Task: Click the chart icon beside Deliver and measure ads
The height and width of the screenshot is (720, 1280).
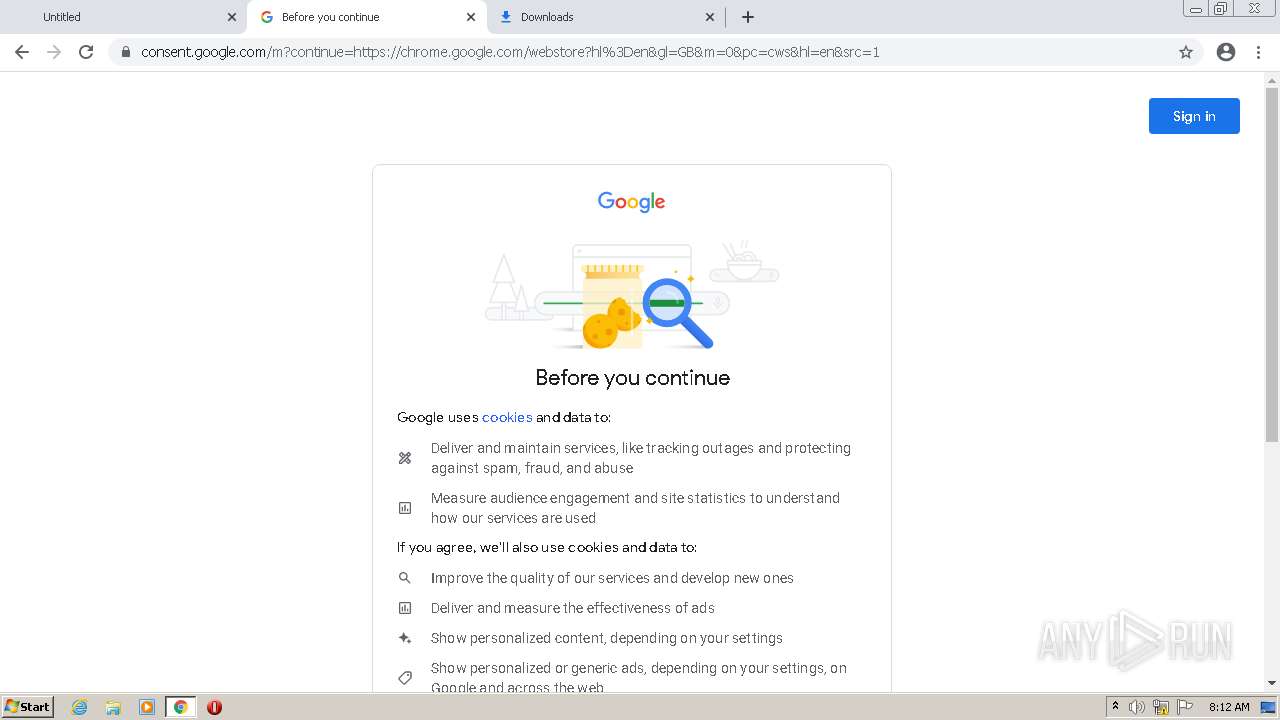Action: [405, 608]
